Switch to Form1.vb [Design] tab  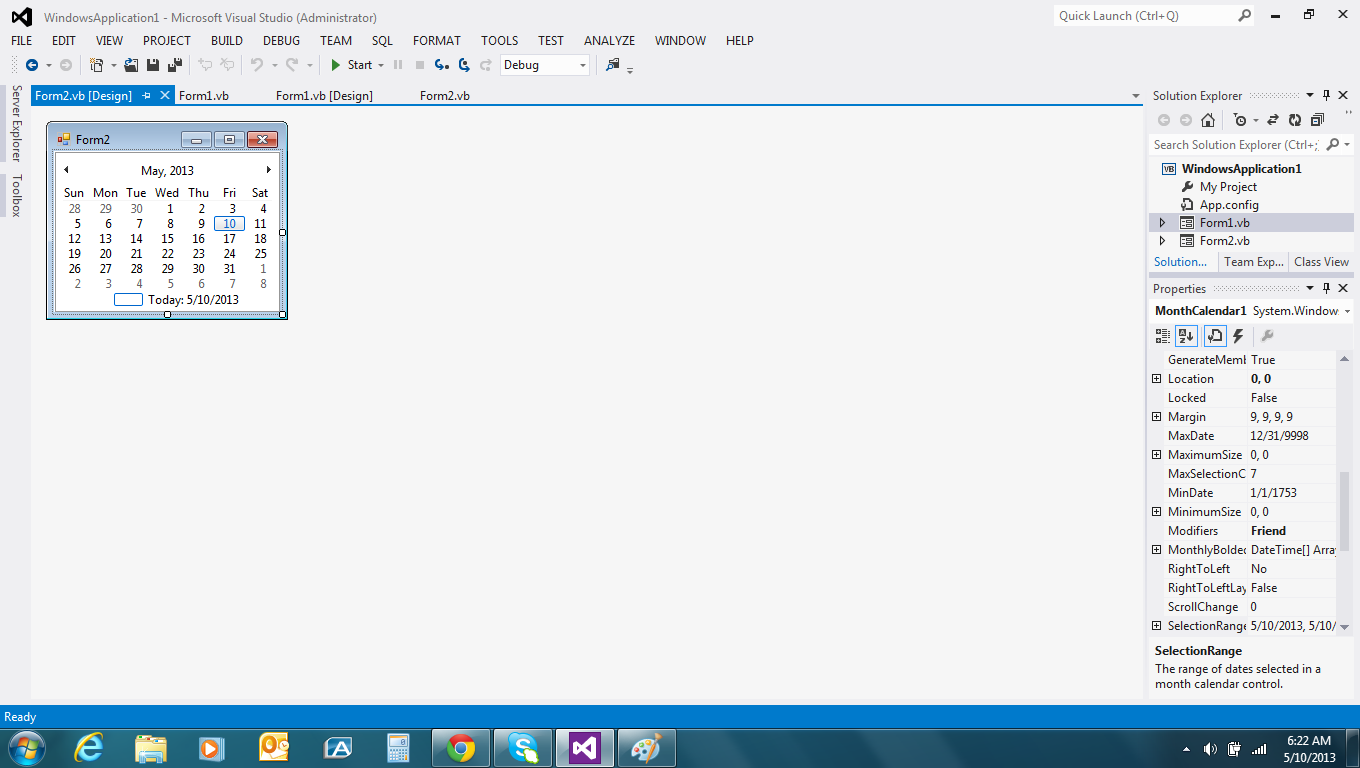click(x=324, y=96)
